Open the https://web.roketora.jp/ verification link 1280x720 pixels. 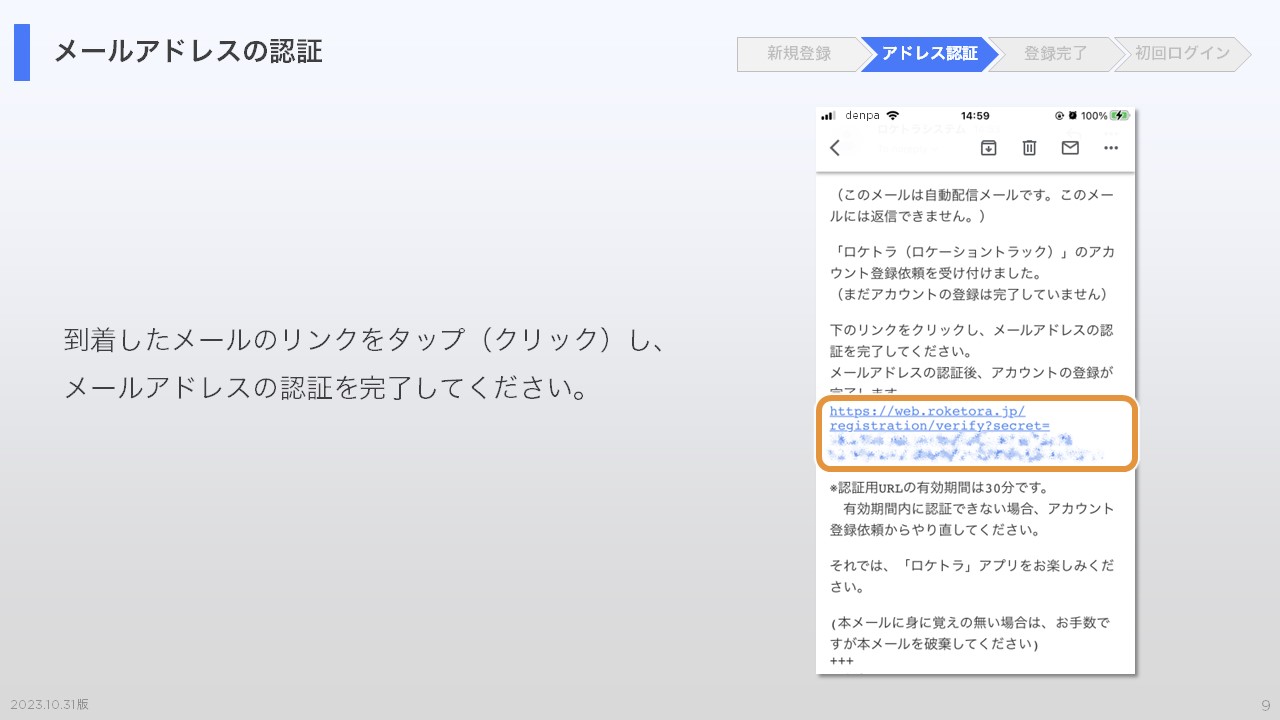(x=940, y=419)
